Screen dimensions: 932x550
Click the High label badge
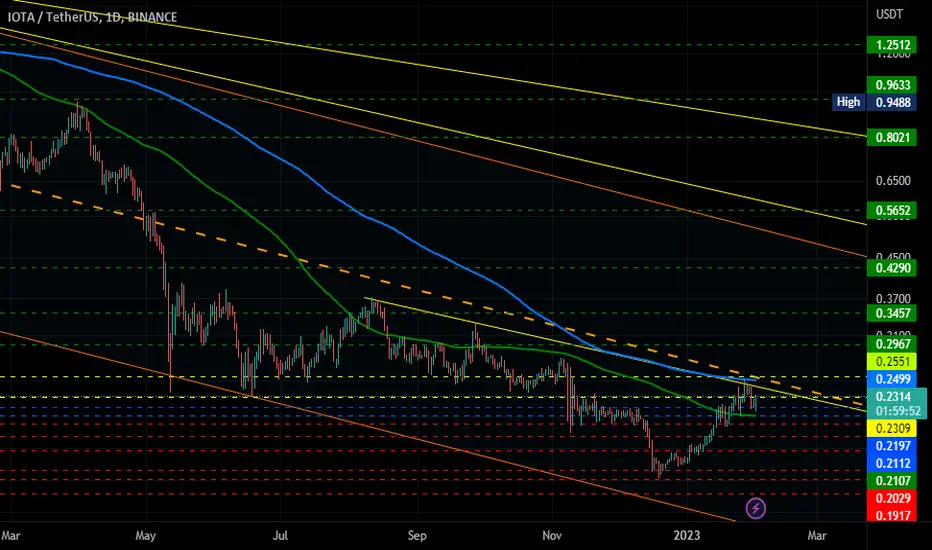848,102
